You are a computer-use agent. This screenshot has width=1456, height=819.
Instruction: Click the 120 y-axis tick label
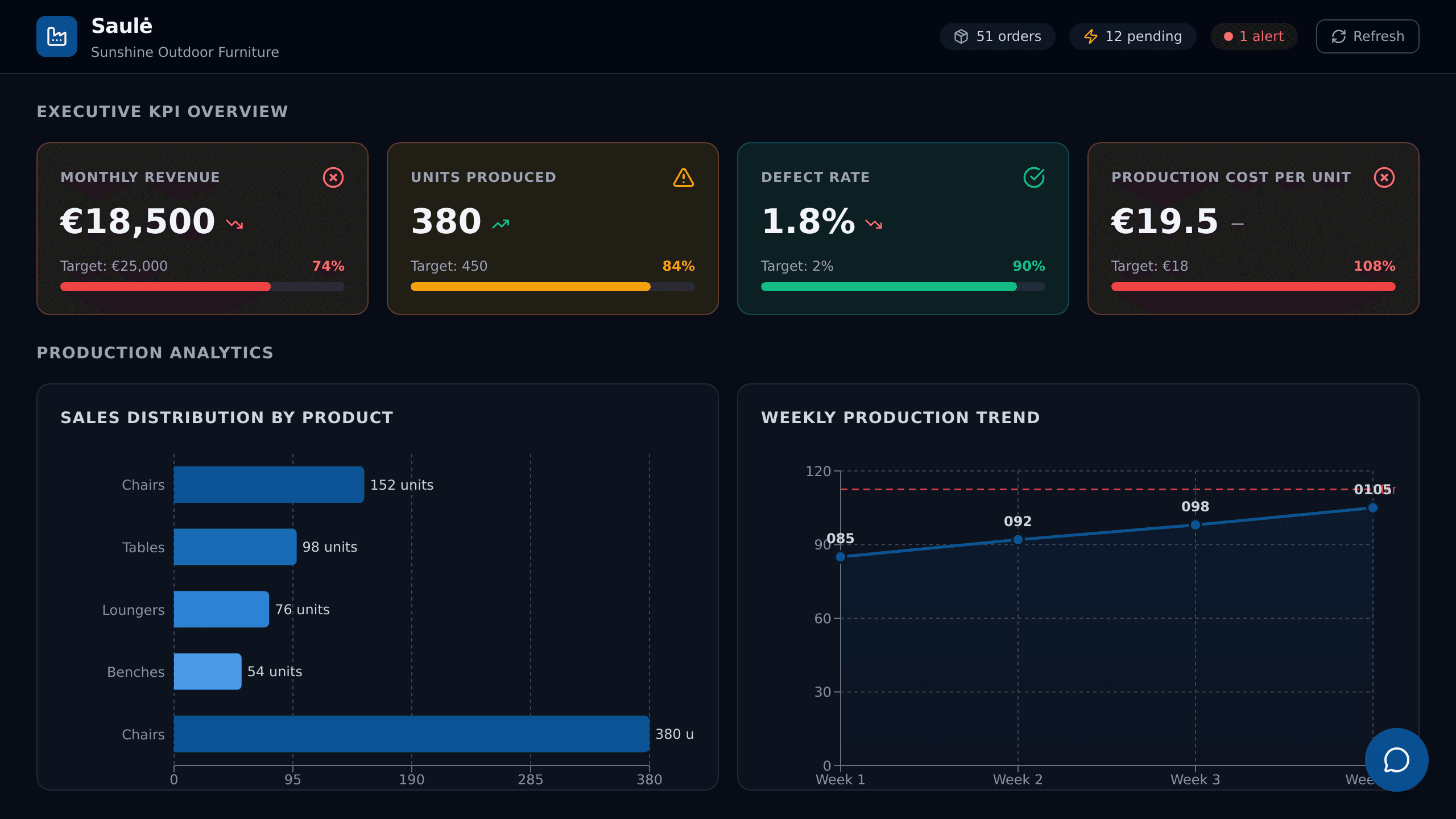pyautogui.click(x=818, y=471)
